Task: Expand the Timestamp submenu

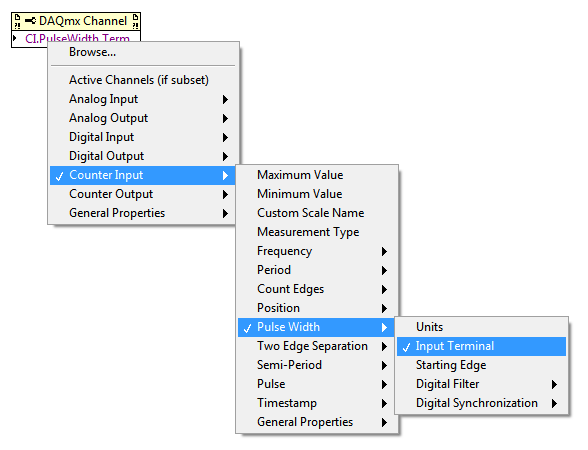Action: (316, 403)
